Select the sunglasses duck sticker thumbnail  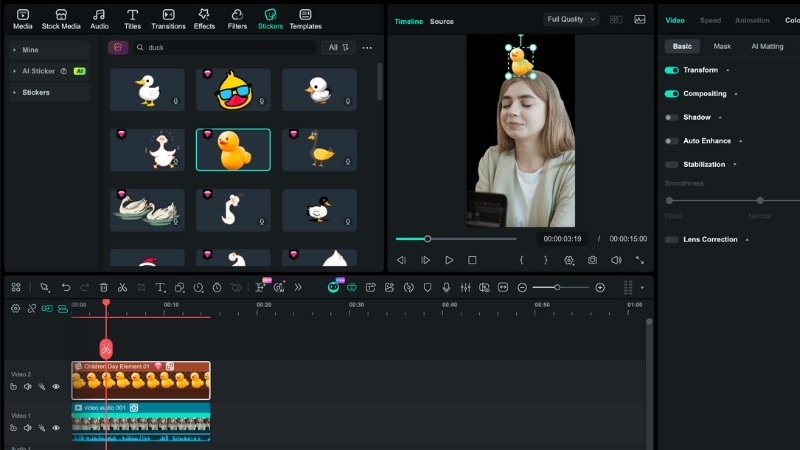233,90
